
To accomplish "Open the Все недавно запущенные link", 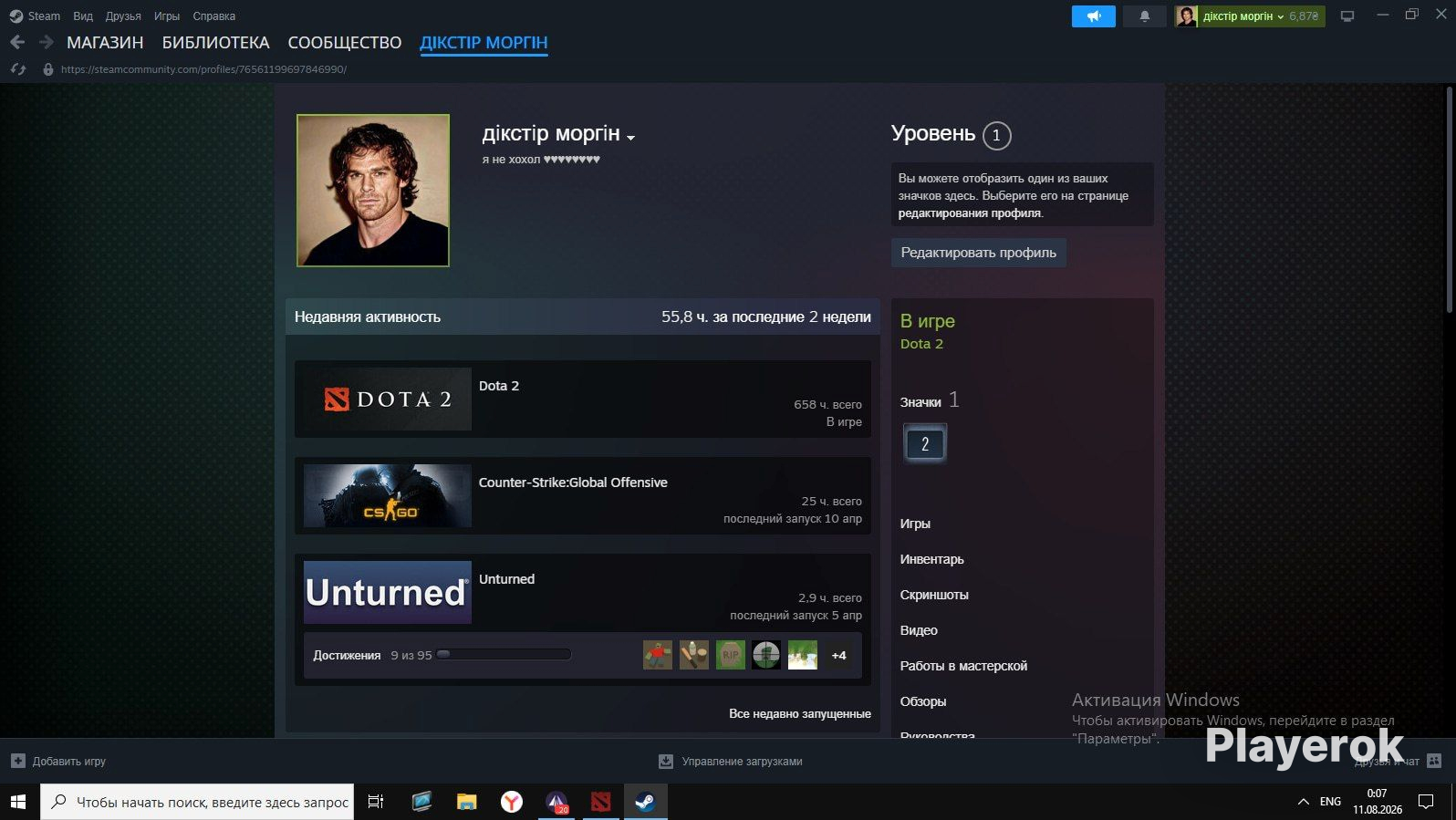I will (800, 713).
